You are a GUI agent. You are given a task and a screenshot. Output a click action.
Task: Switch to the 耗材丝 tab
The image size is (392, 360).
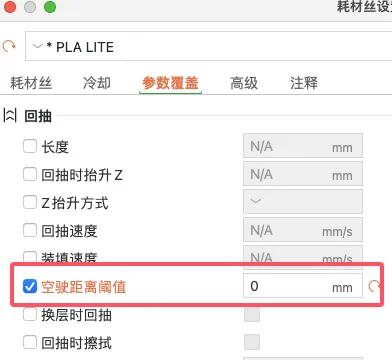point(31,83)
